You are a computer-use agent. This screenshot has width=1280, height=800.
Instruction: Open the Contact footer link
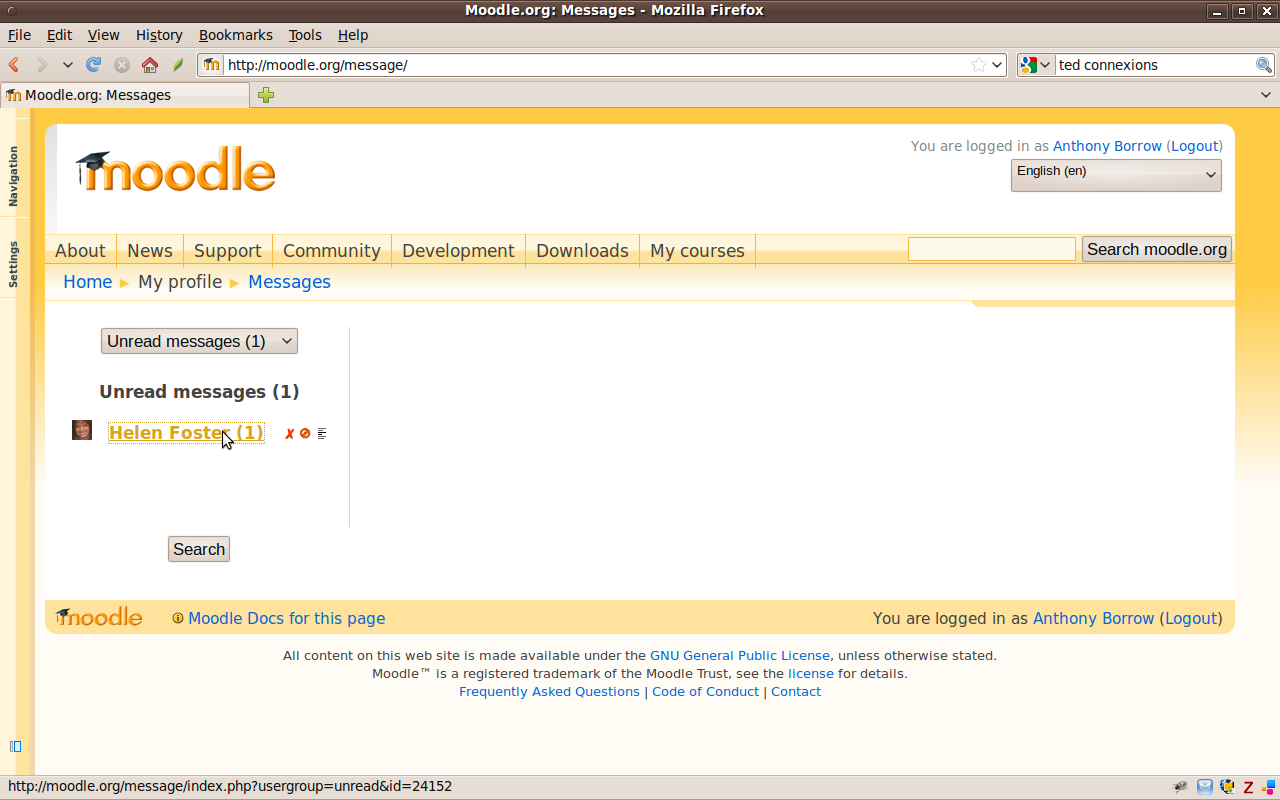(x=796, y=692)
